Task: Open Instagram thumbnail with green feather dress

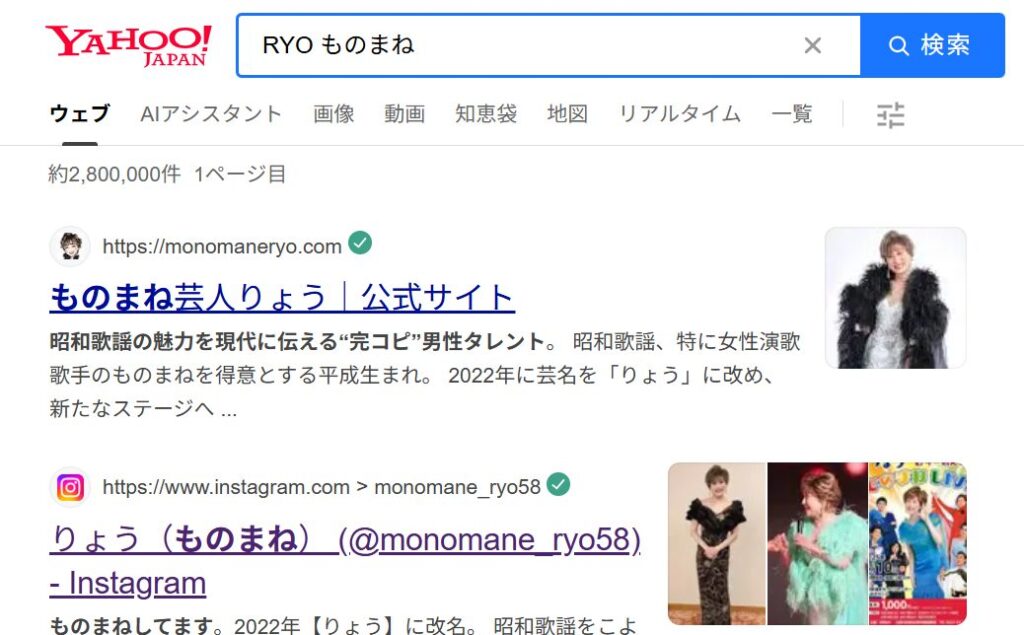Action: tap(817, 544)
